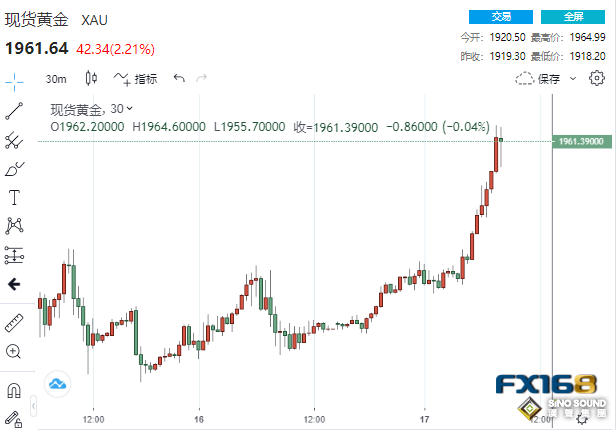
Task: Click the 全屏 fullscreen button
Action: (x=573, y=17)
